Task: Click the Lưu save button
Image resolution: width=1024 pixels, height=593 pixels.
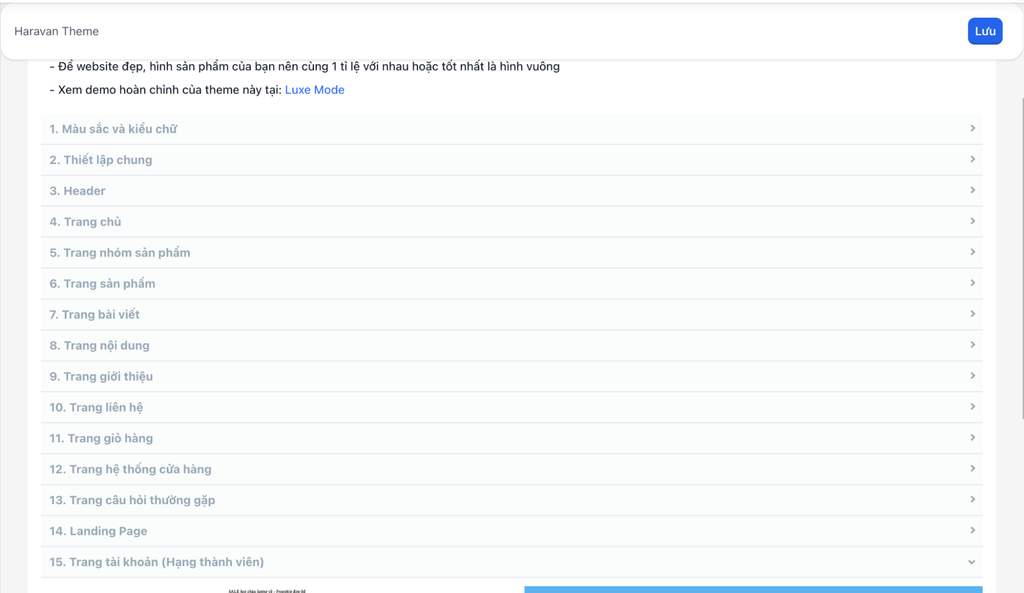Action: (x=984, y=31)
